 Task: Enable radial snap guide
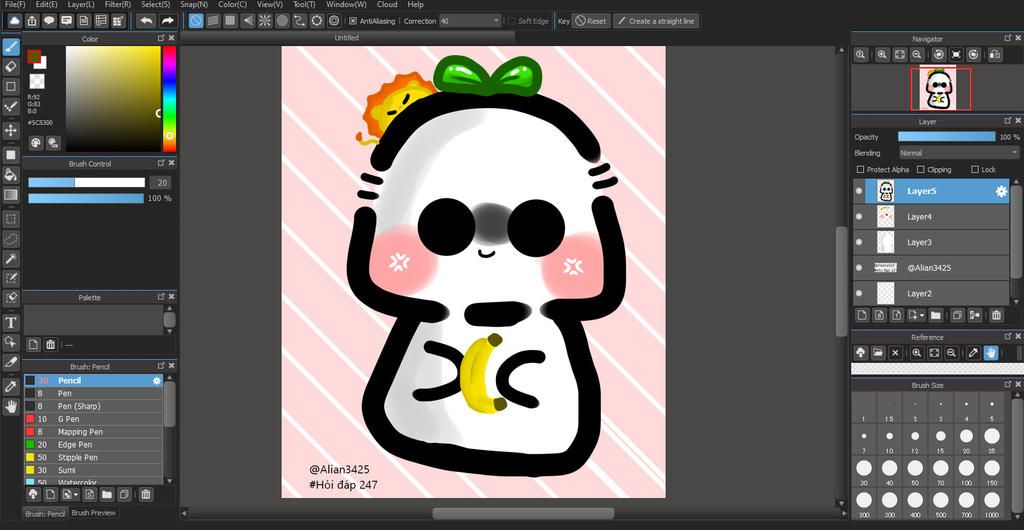pyautogui.click(x=264, y=21)
